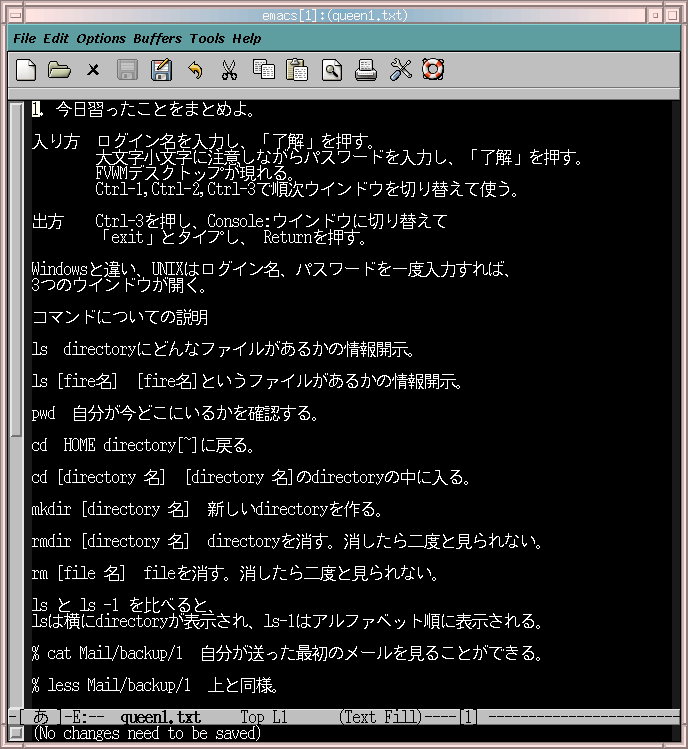Viewport: 688px width, 749px height.
Task: Click the line starting '大文字小文字に注意しながら'
Action: point(340,157)
